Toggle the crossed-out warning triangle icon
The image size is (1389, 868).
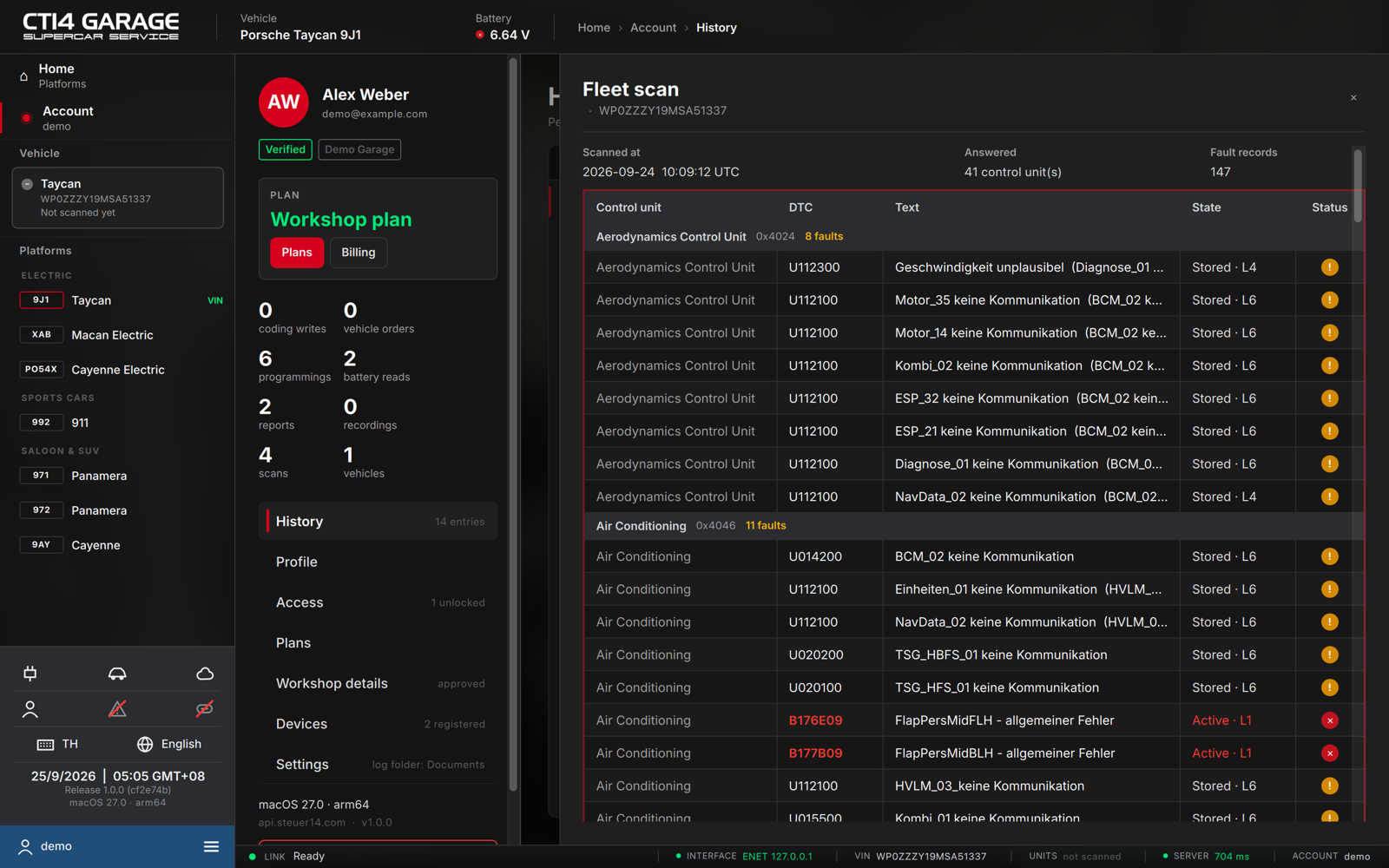point(117,709)
